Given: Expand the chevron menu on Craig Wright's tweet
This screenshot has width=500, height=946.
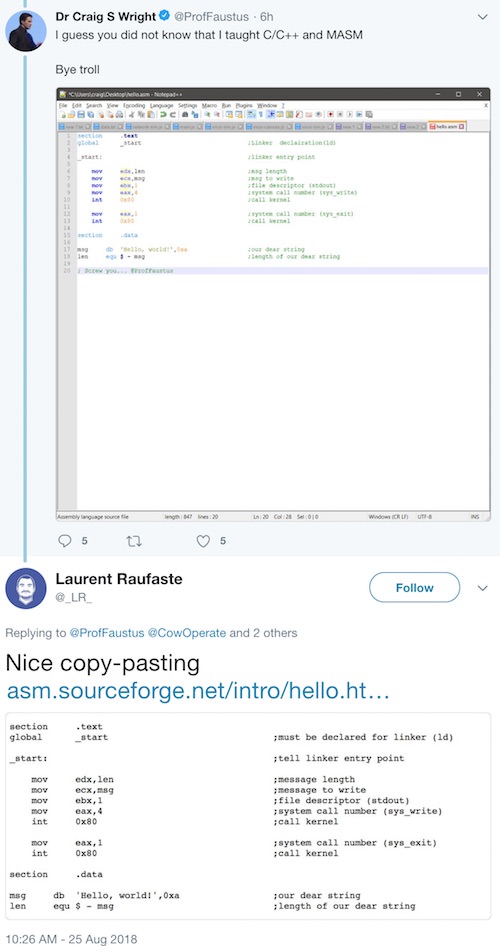Looking at the screenshot, I should pos(483,17).
